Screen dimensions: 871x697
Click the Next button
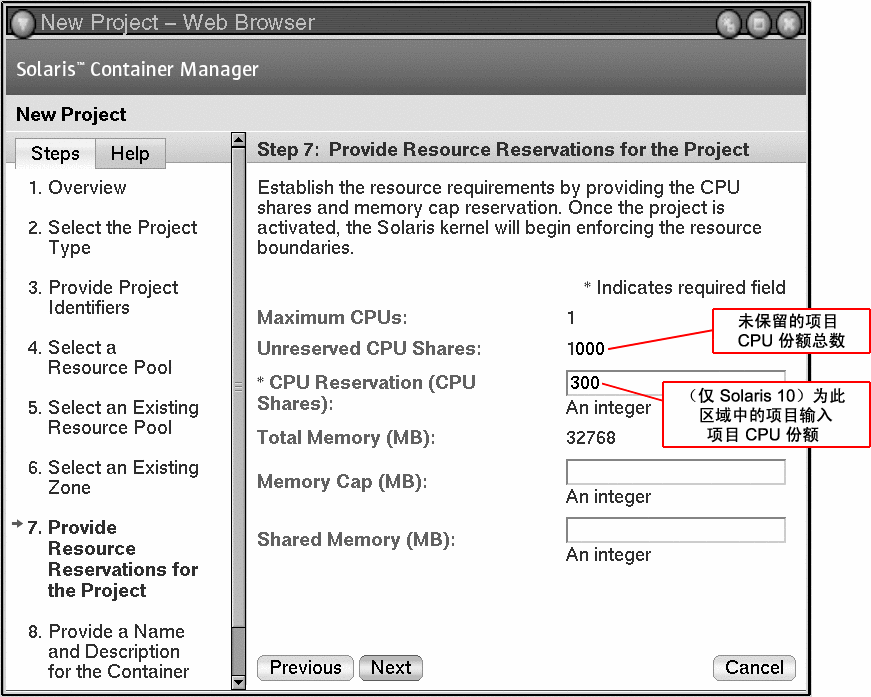[391, 668]
